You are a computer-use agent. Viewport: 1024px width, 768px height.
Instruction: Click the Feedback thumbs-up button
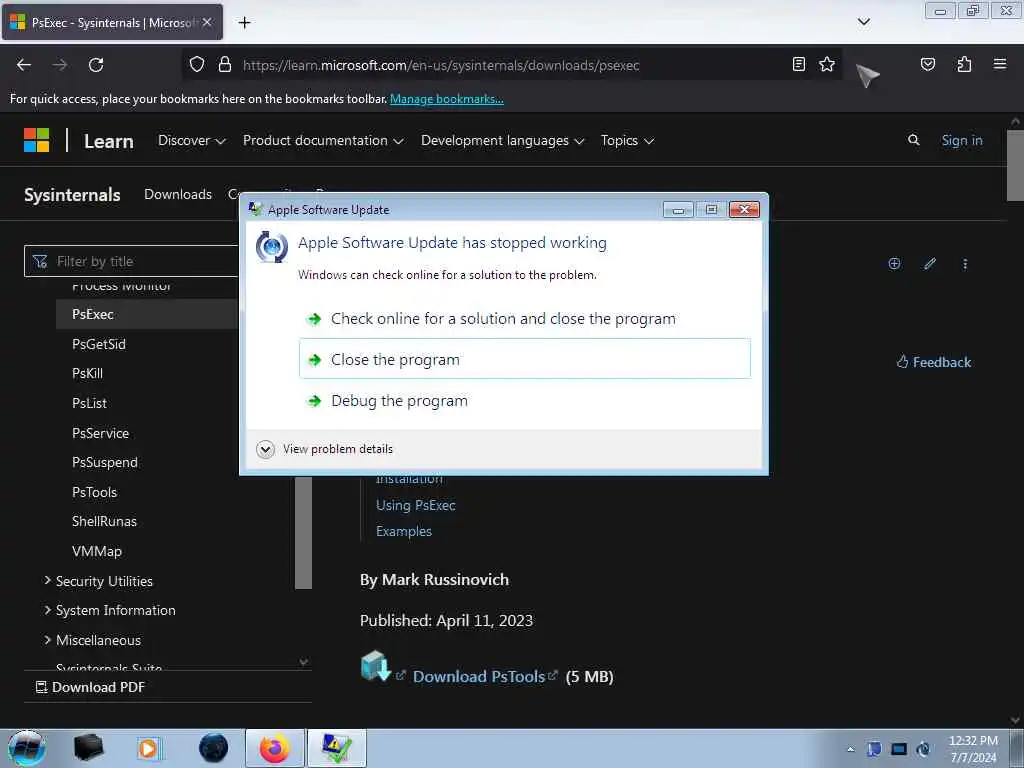click(933, 362)
